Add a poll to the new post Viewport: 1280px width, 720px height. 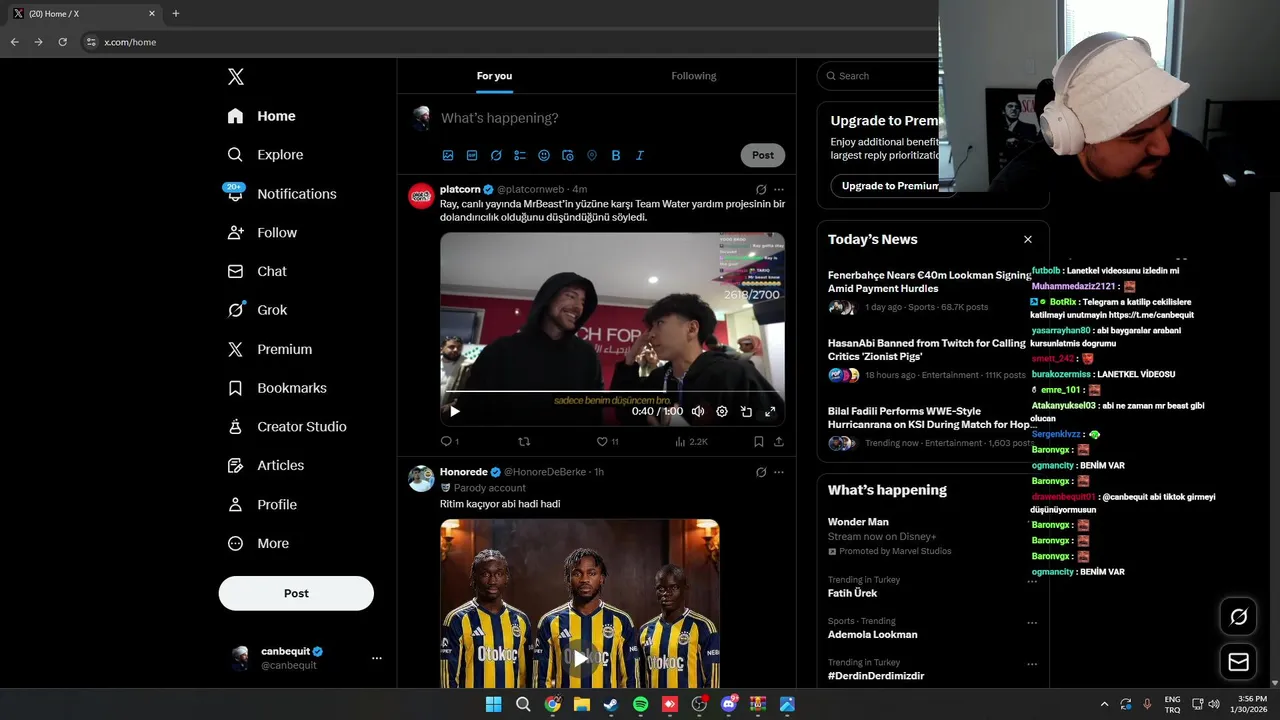520,155
